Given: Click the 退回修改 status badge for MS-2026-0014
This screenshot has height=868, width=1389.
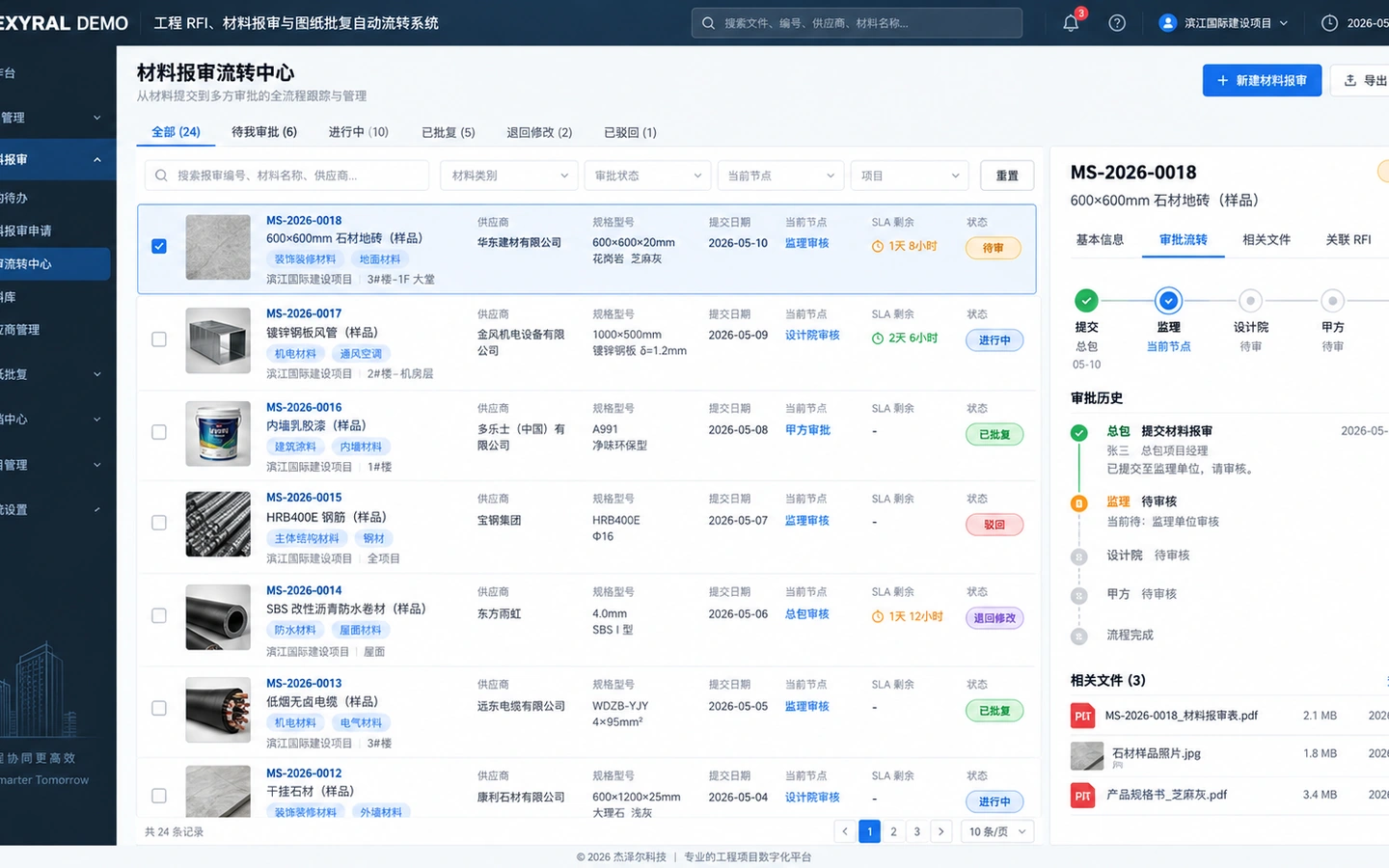Looking at the screenshot, I should pos(994,618).
